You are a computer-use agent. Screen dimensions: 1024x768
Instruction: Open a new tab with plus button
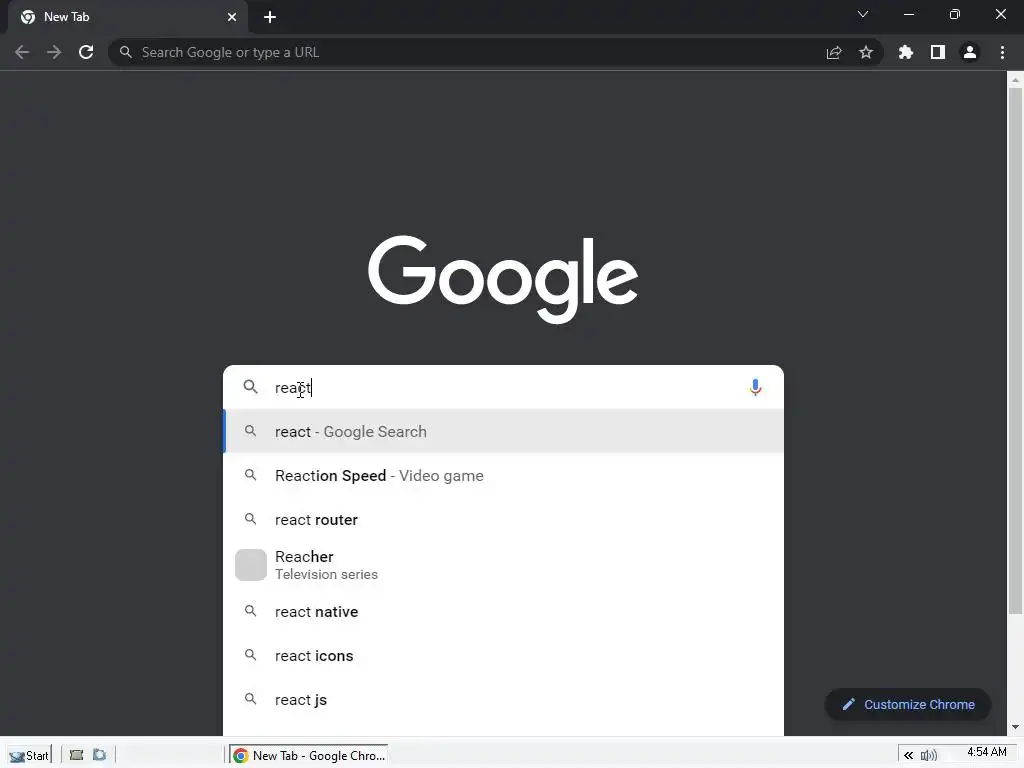[270, 18]
